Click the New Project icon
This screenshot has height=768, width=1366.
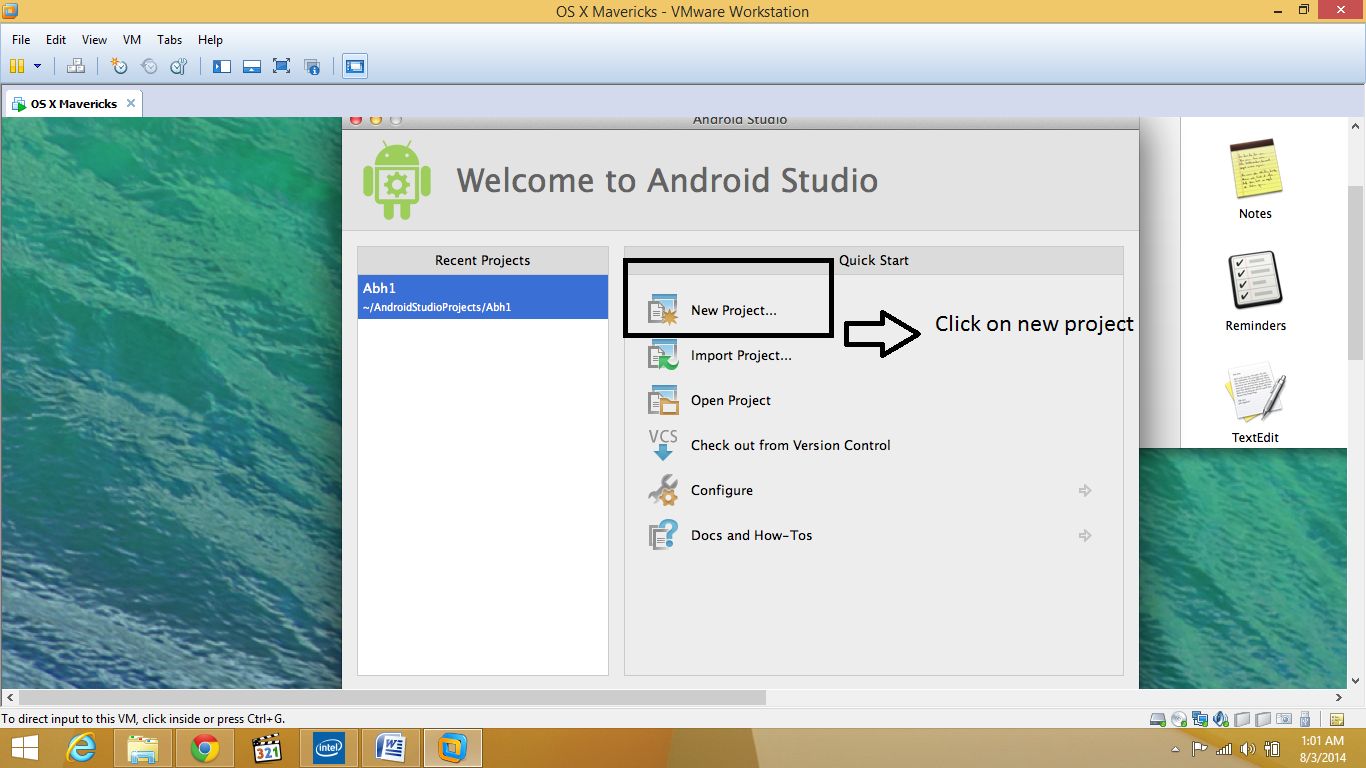tap(663, 310)
